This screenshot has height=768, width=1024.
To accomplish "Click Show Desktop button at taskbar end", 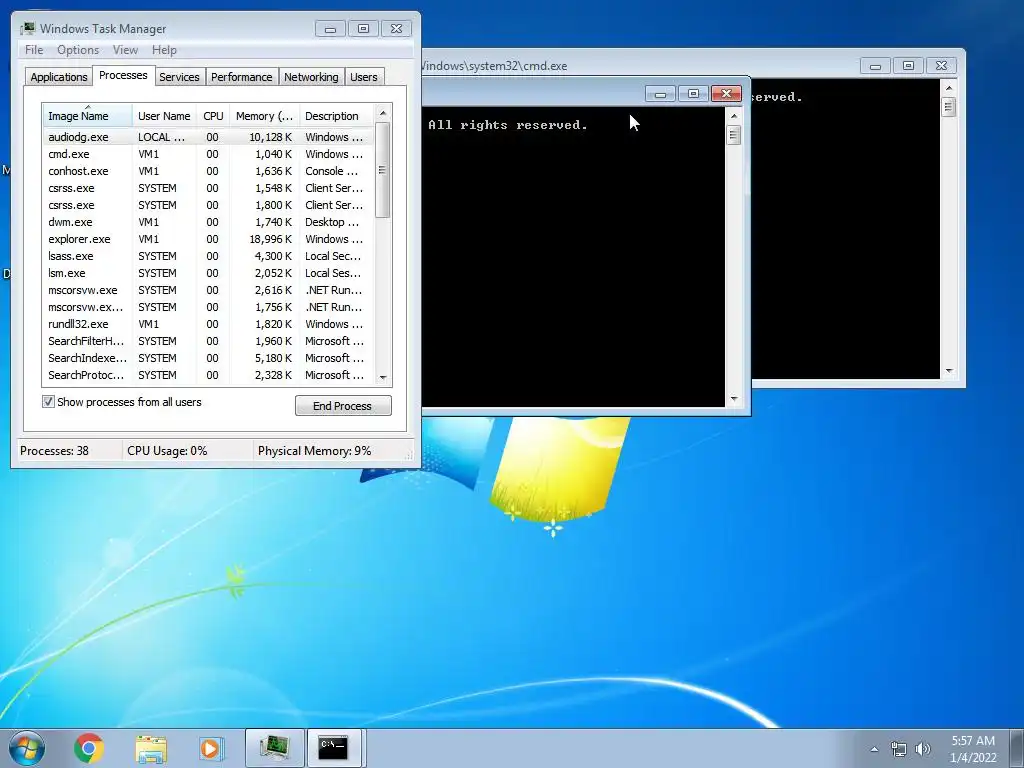I will (x=1017, y=748).
